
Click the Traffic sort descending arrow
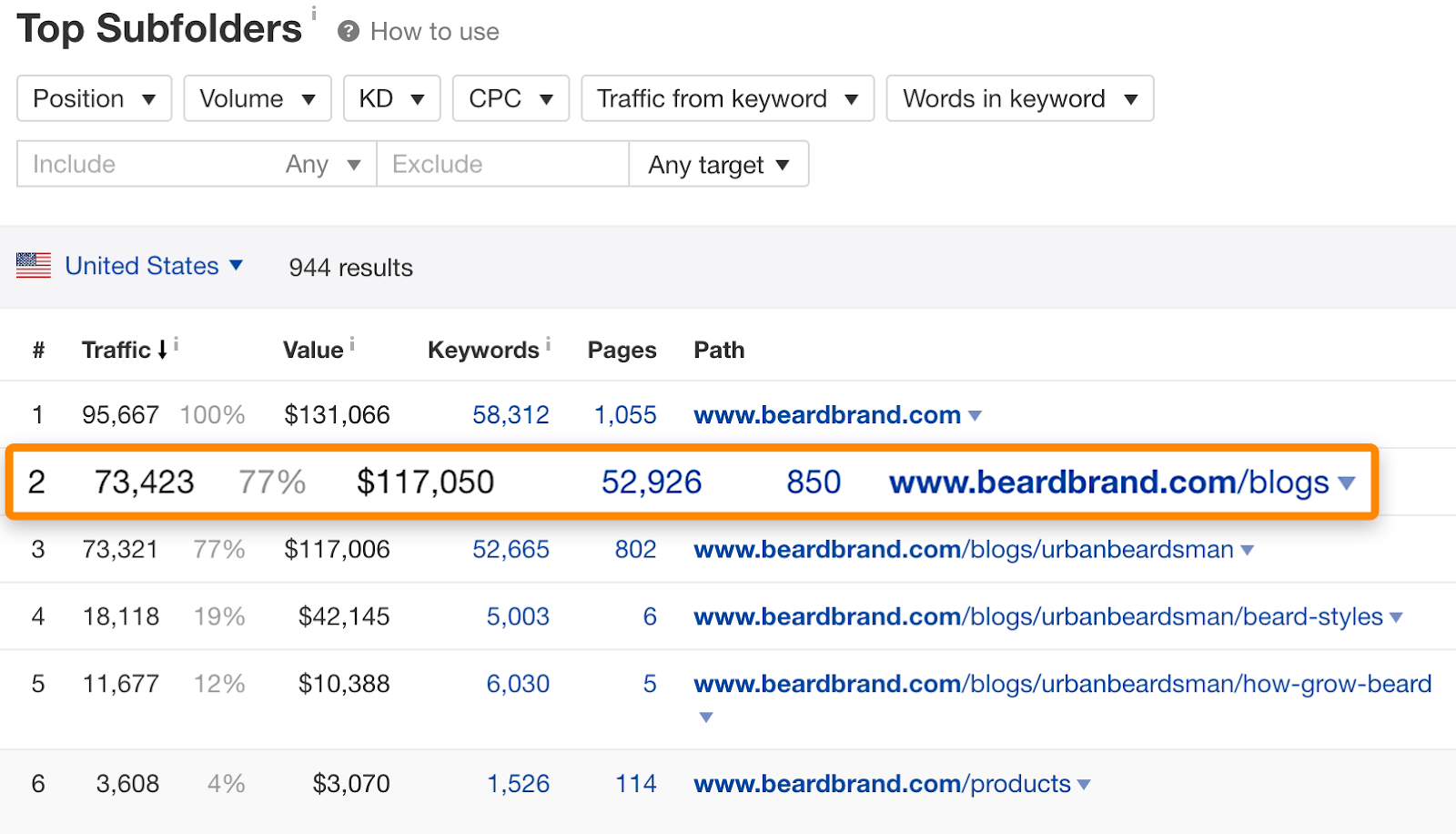(162, 350)
